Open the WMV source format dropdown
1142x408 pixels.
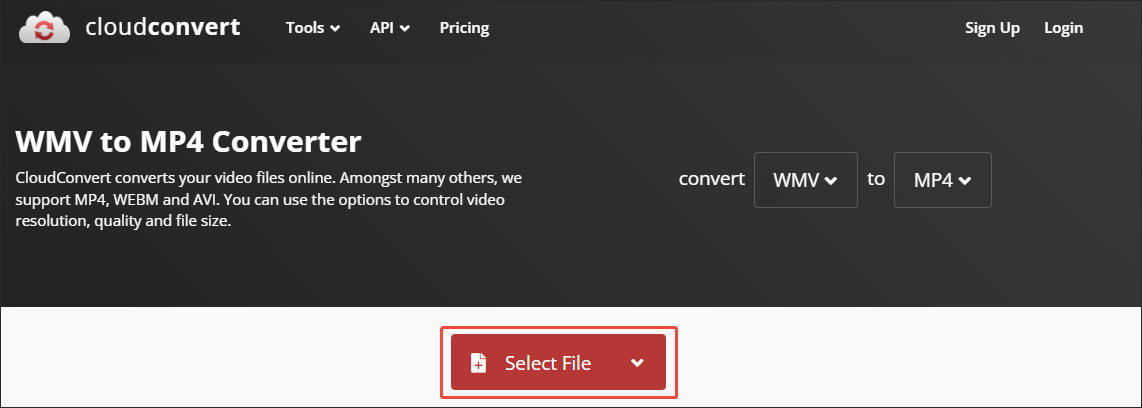(806, 180)
